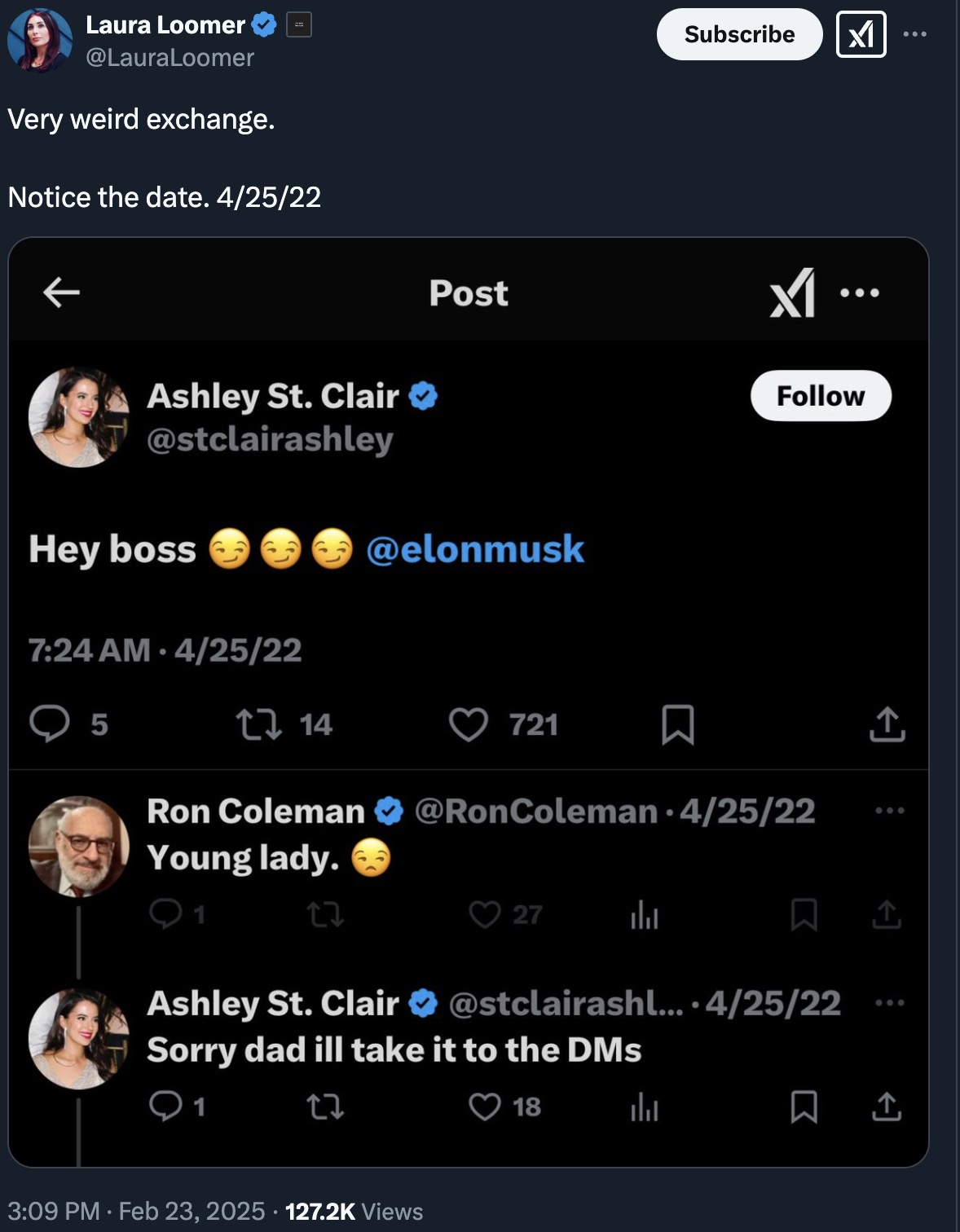The height and width of the screenshot is (1232, 960).
Task: Share the "Hey boss" post
Action: pyautogui.click(x=887, y=724)
